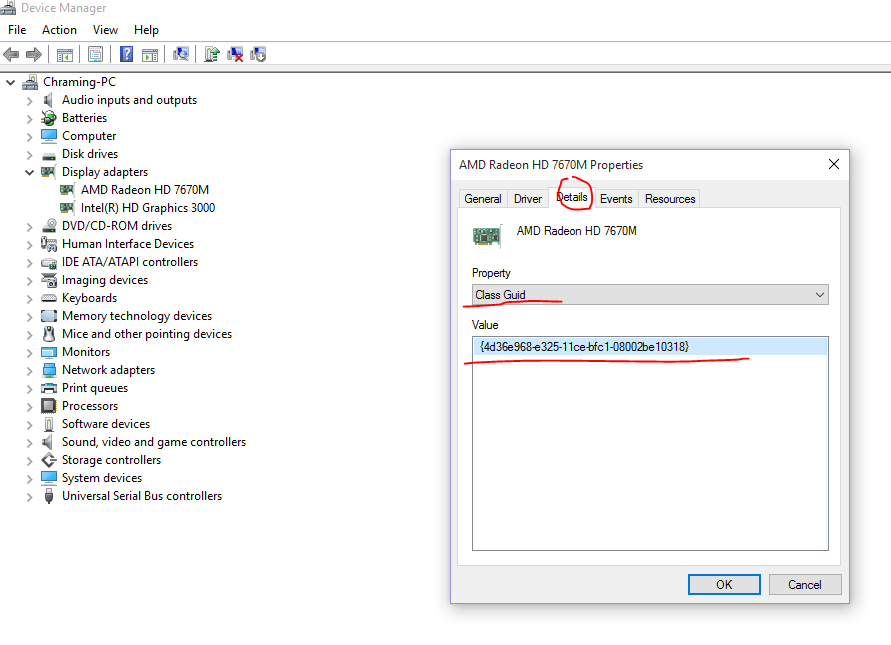
Task: Collapse the Charming-PC root node
Action: pyautogui.click(x=11, y=82)
